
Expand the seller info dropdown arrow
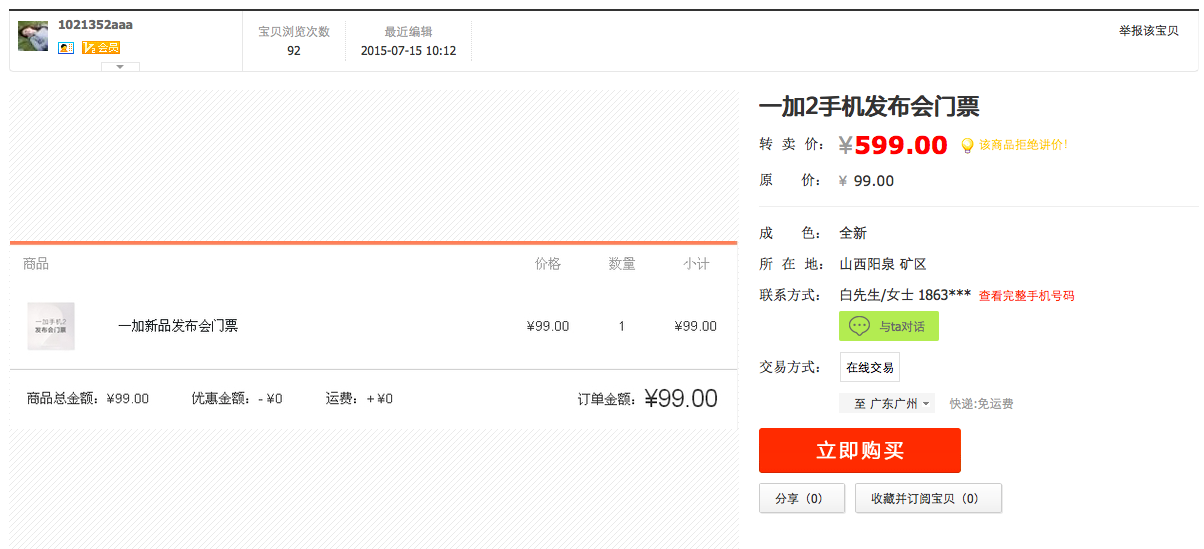(120, 67)
